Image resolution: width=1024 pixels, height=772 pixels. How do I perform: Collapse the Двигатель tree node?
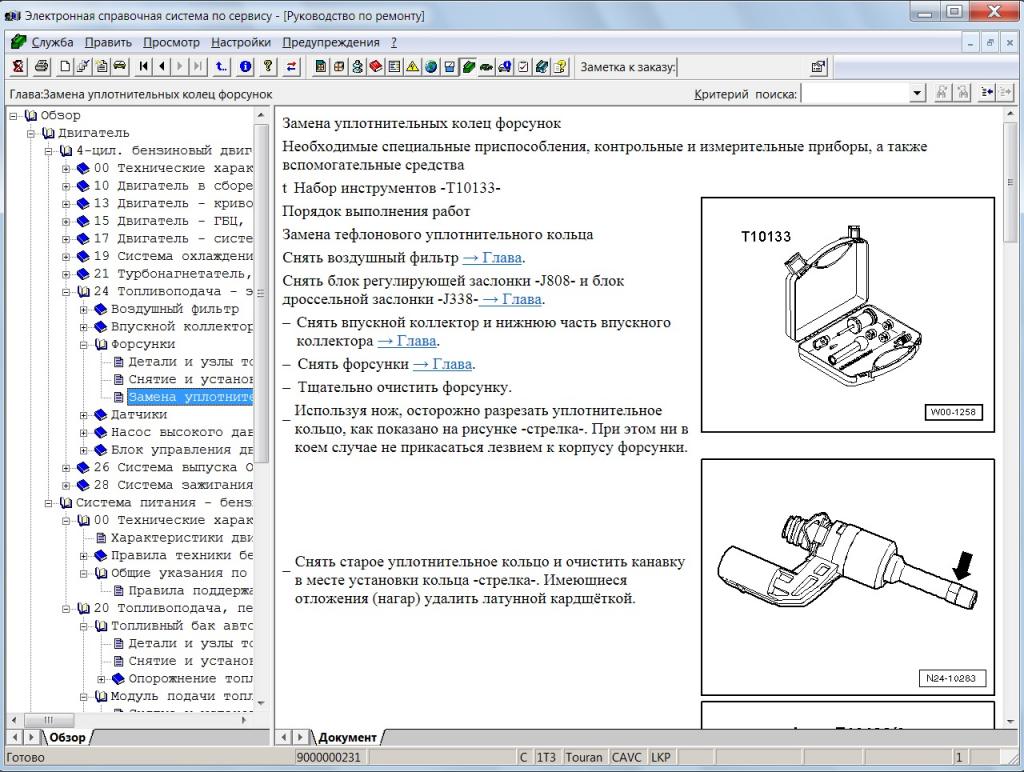pyautogui.click(x=31, y=134)
